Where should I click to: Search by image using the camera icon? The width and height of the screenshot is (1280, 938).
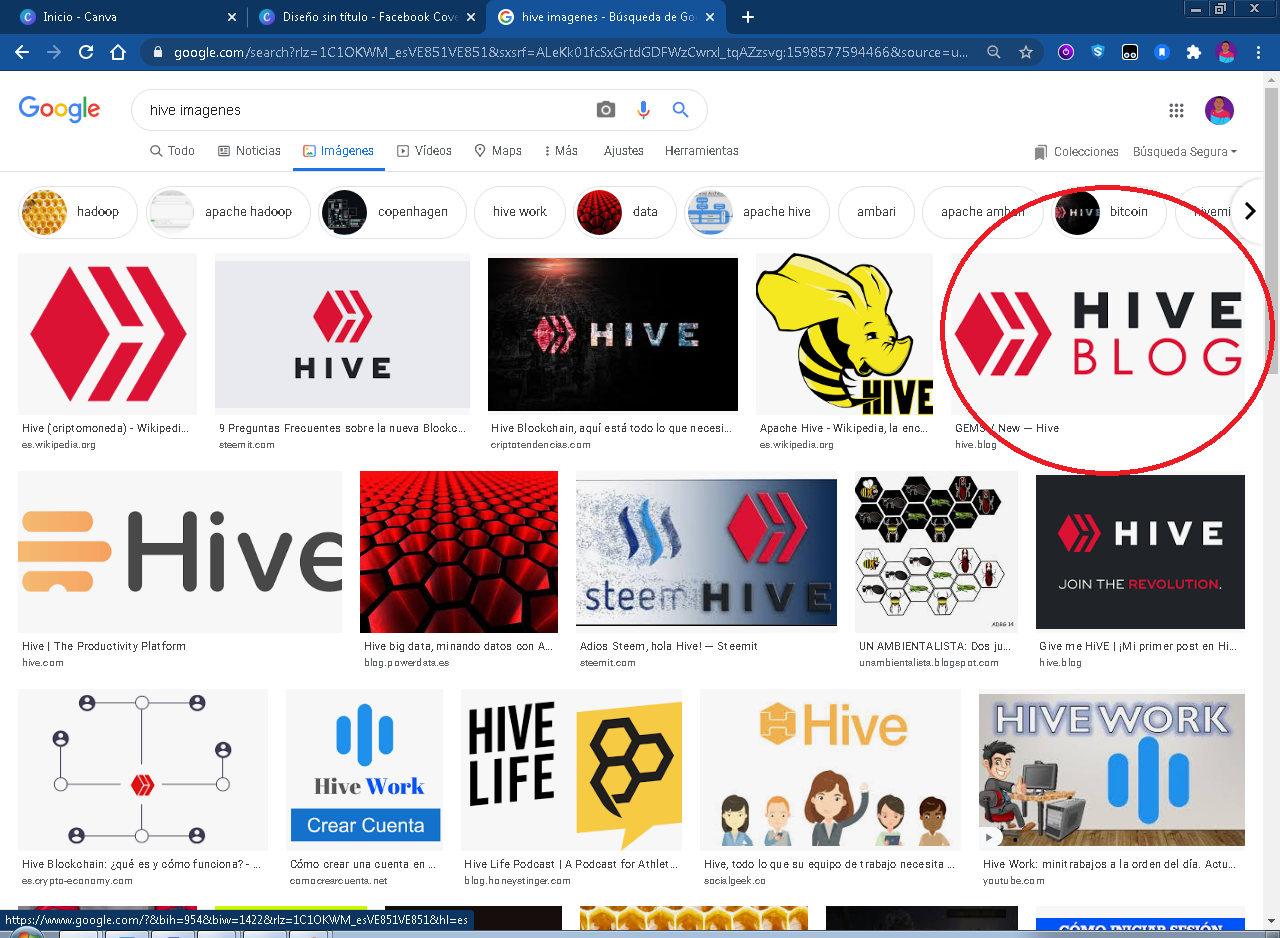pos(606,110)
